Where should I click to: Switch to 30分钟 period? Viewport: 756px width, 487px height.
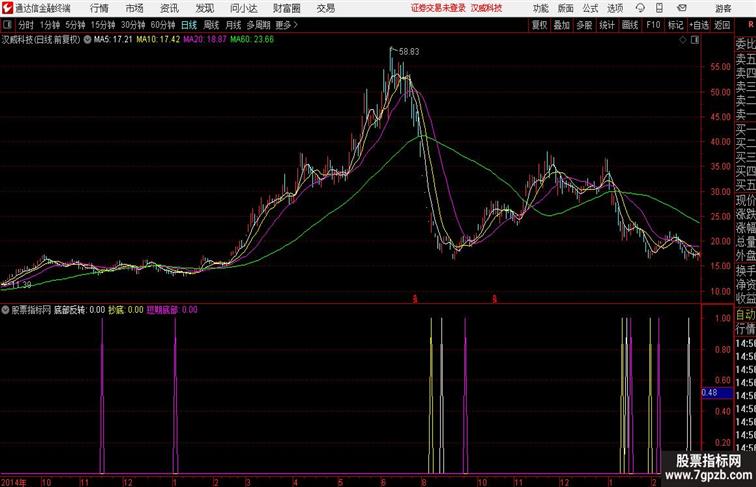tap(133, 25)
